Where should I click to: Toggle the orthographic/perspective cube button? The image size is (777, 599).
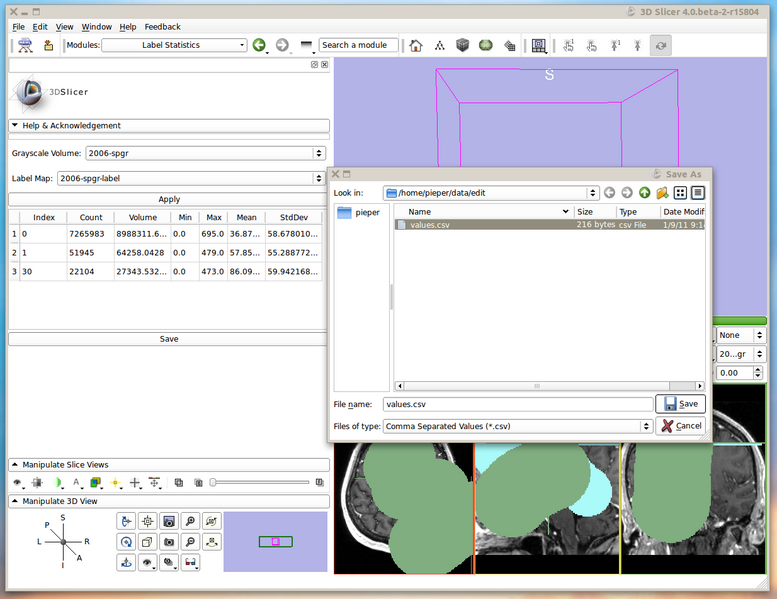148,542
